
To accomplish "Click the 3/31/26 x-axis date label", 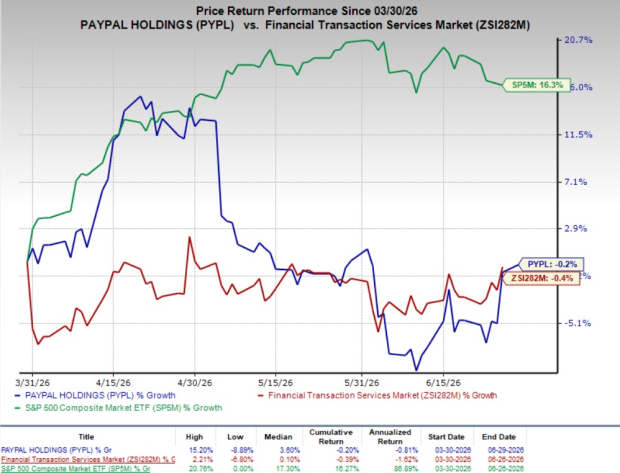I will tap(32, 383).
